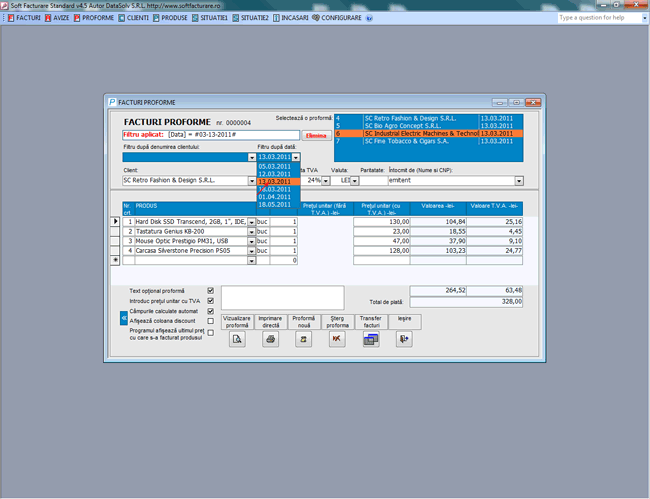Open the SITUATII1 menu

(x=210, y=18)
